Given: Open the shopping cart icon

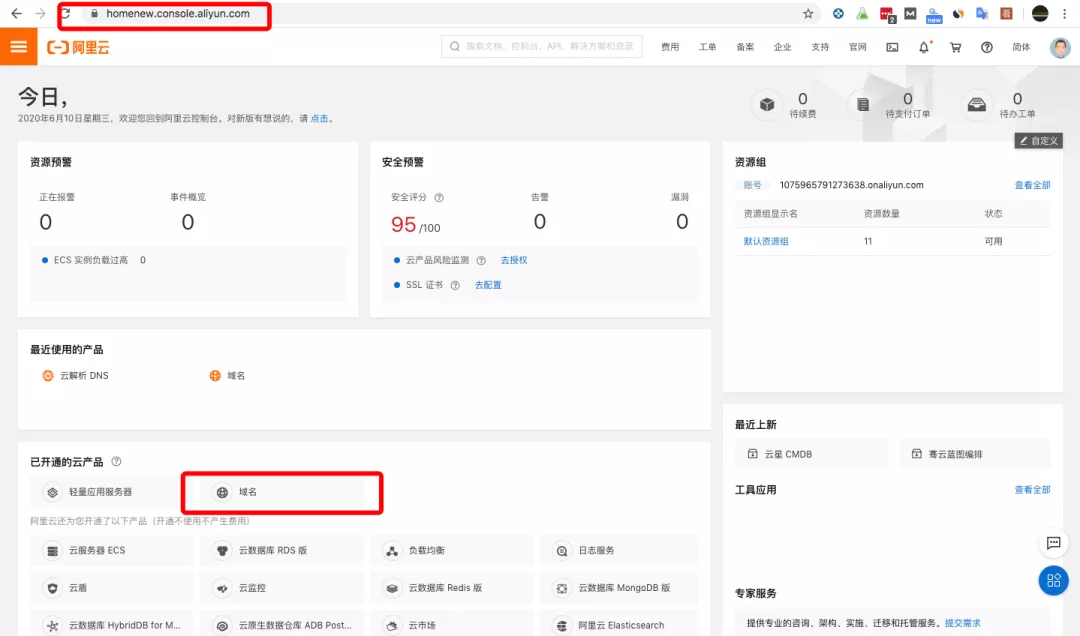Looking at the screenshot, I should pyautogui.click(x=955, y=47).
